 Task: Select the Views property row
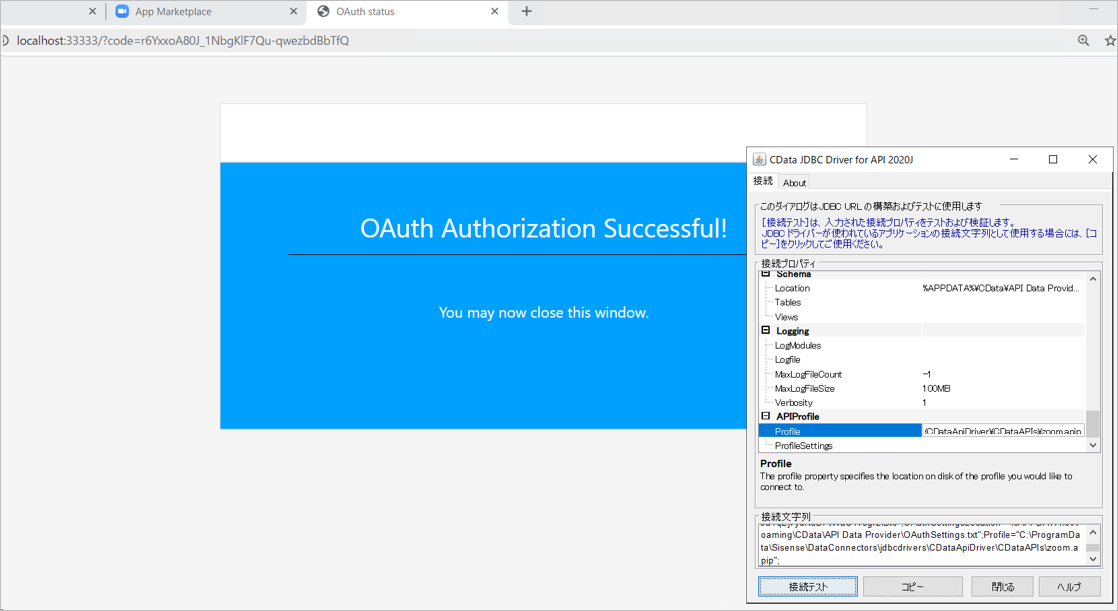[923, 317]
